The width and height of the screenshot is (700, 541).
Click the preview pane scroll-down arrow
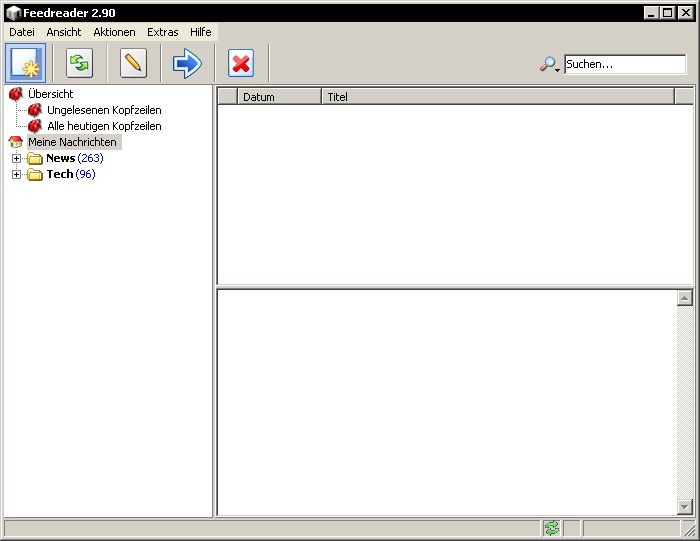(684, 507)
